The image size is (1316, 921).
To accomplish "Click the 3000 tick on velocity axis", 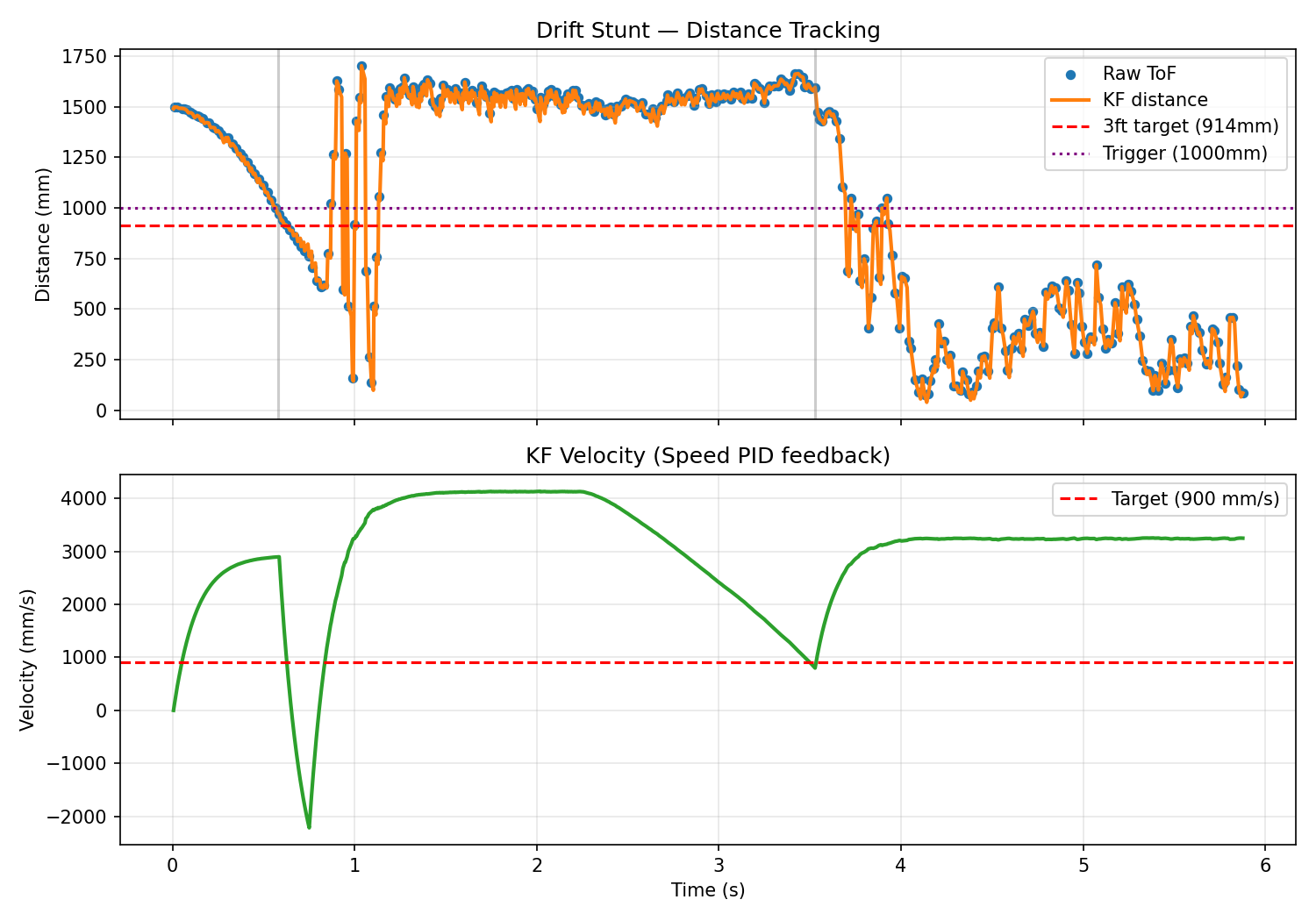I will click(86, 552).
